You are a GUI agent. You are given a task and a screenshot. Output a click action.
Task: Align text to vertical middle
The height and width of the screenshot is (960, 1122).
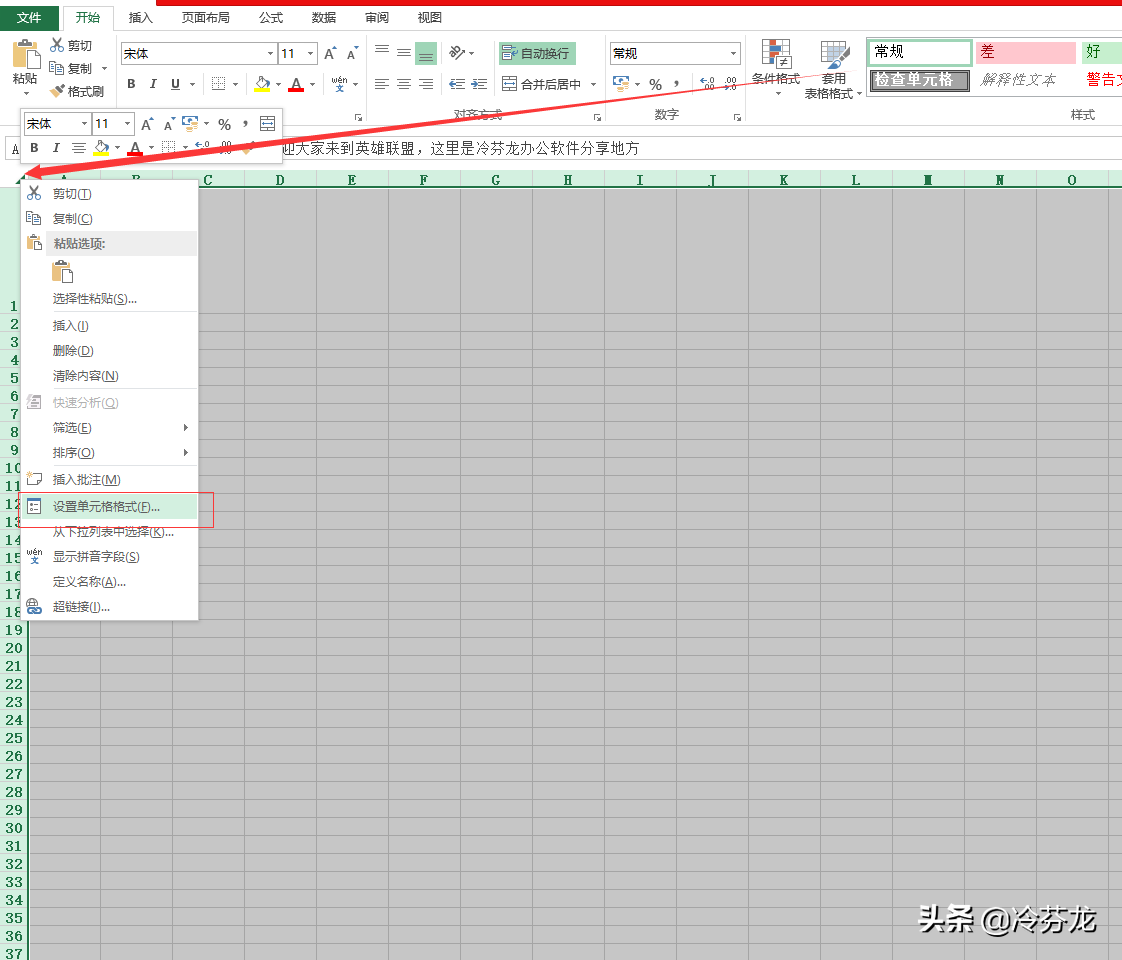404,53
